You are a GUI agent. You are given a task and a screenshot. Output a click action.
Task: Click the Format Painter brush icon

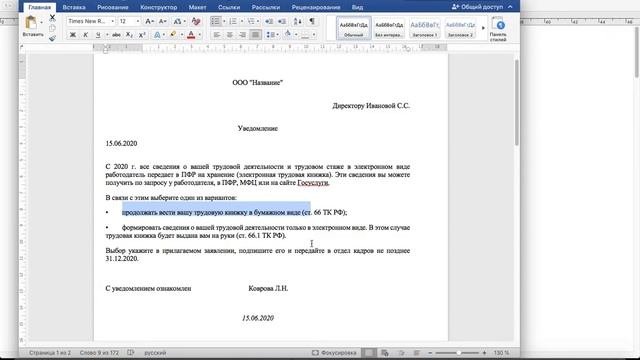coord(52,38)
